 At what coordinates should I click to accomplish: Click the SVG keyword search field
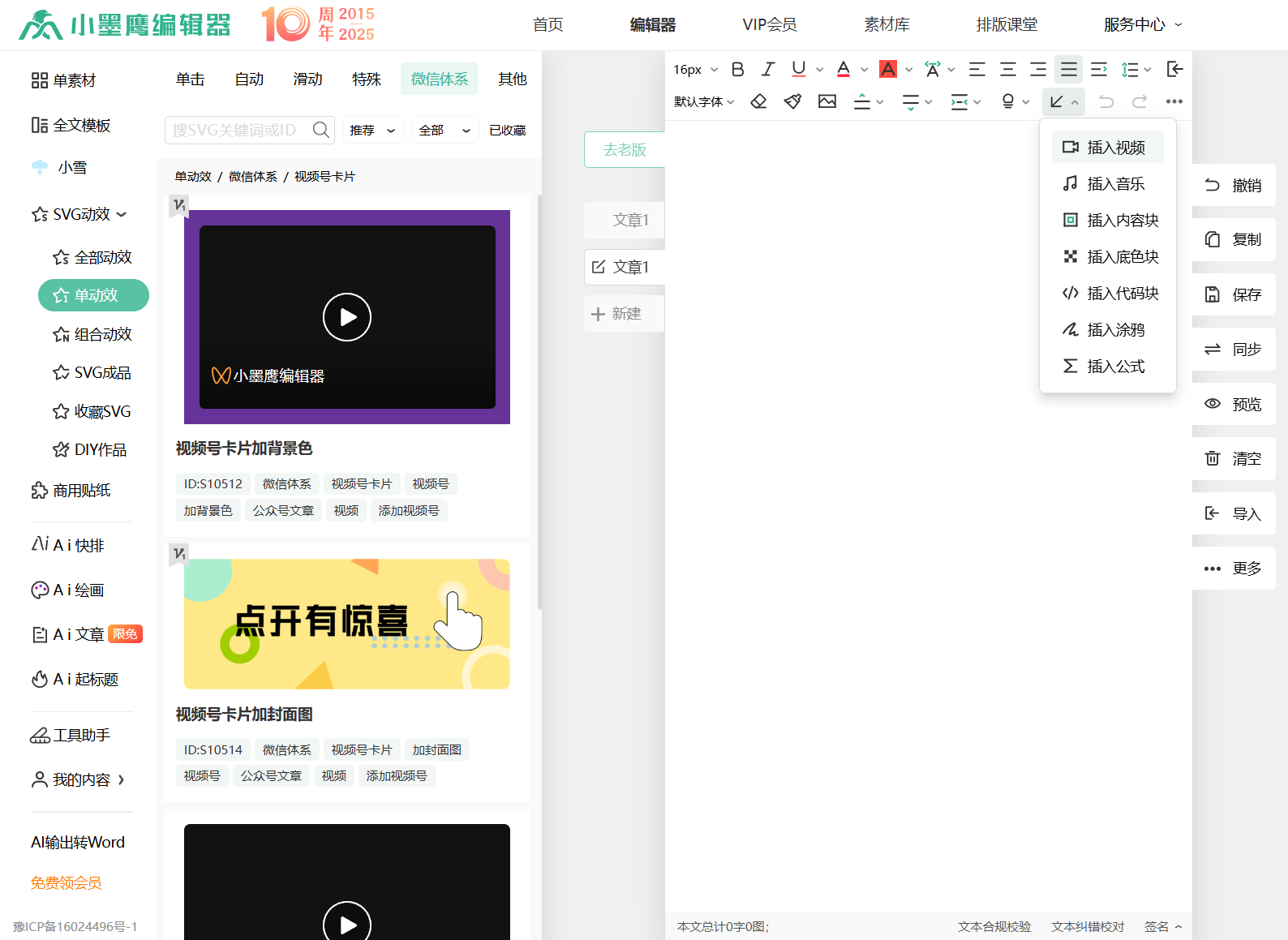tap(237, 130)
